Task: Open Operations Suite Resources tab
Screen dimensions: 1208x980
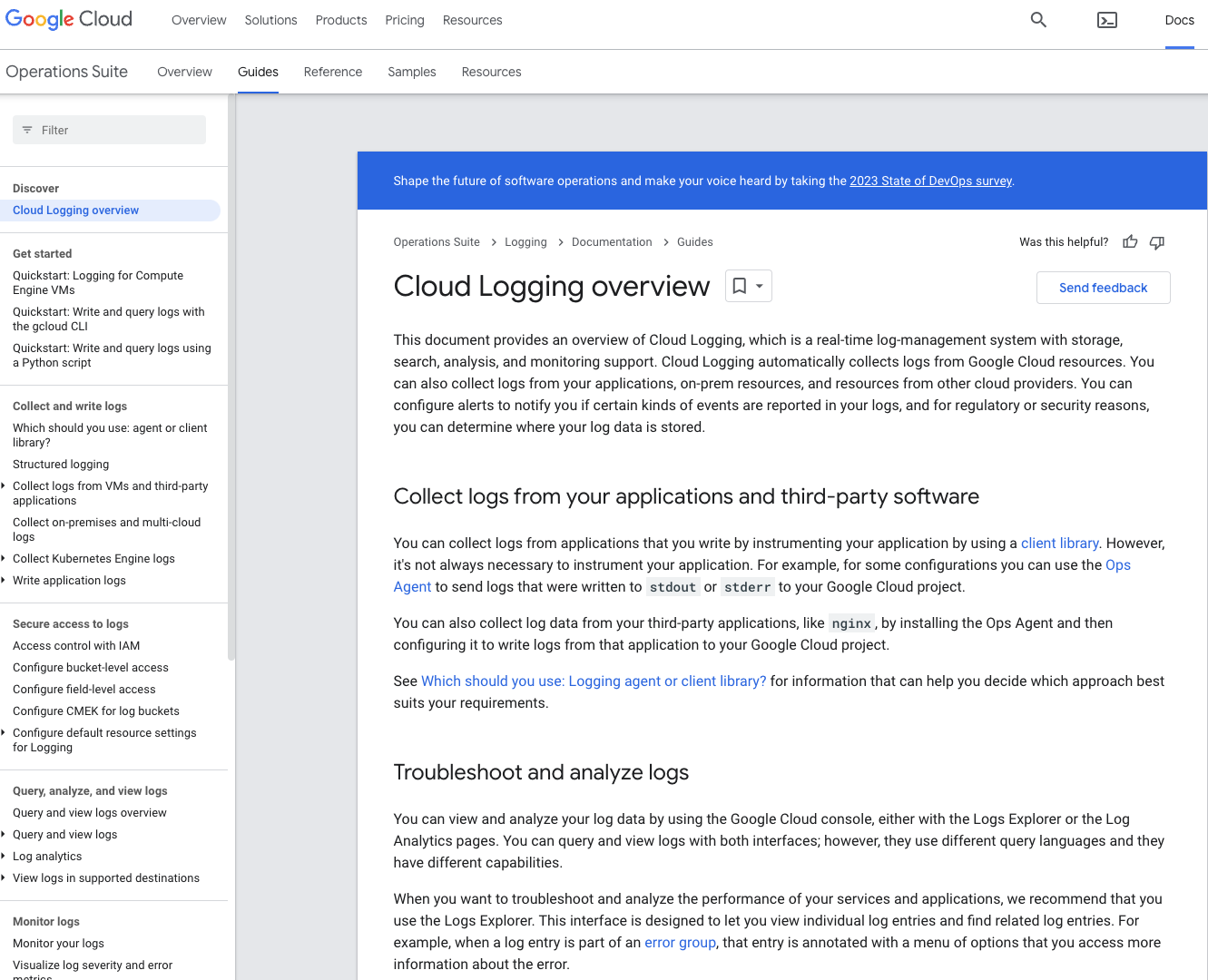Action: pos(491,72)
